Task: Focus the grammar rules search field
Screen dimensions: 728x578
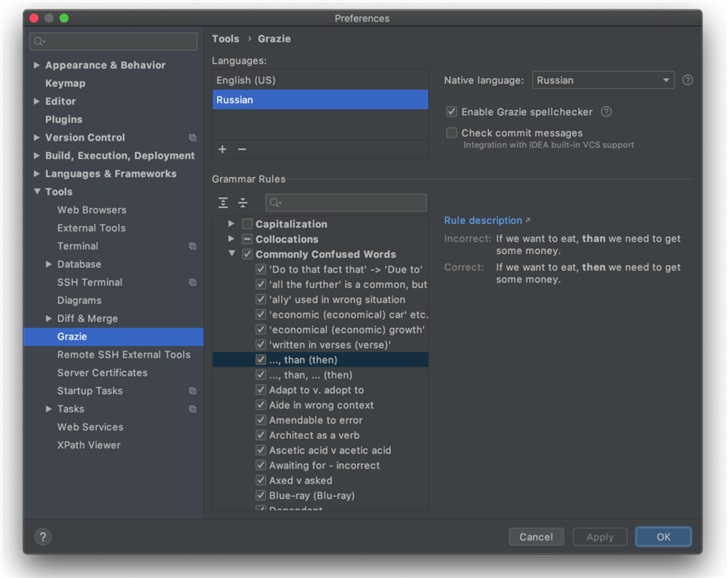Action: click(x=346, y=202)
